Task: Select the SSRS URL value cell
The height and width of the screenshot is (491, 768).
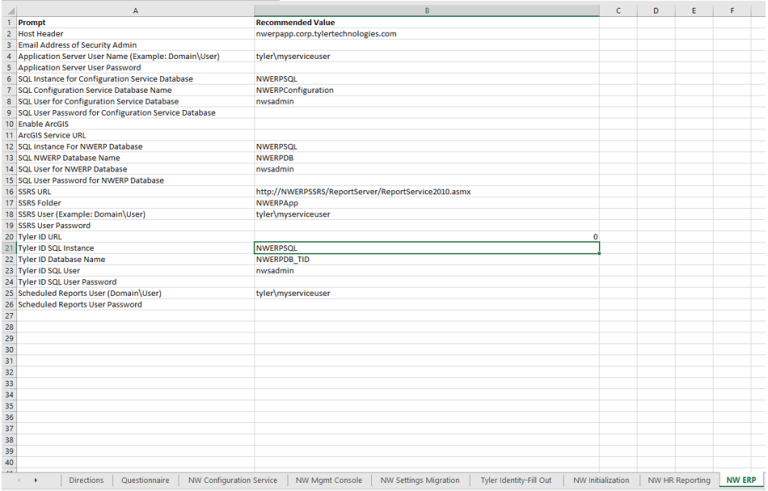Action: coord(426,191)
